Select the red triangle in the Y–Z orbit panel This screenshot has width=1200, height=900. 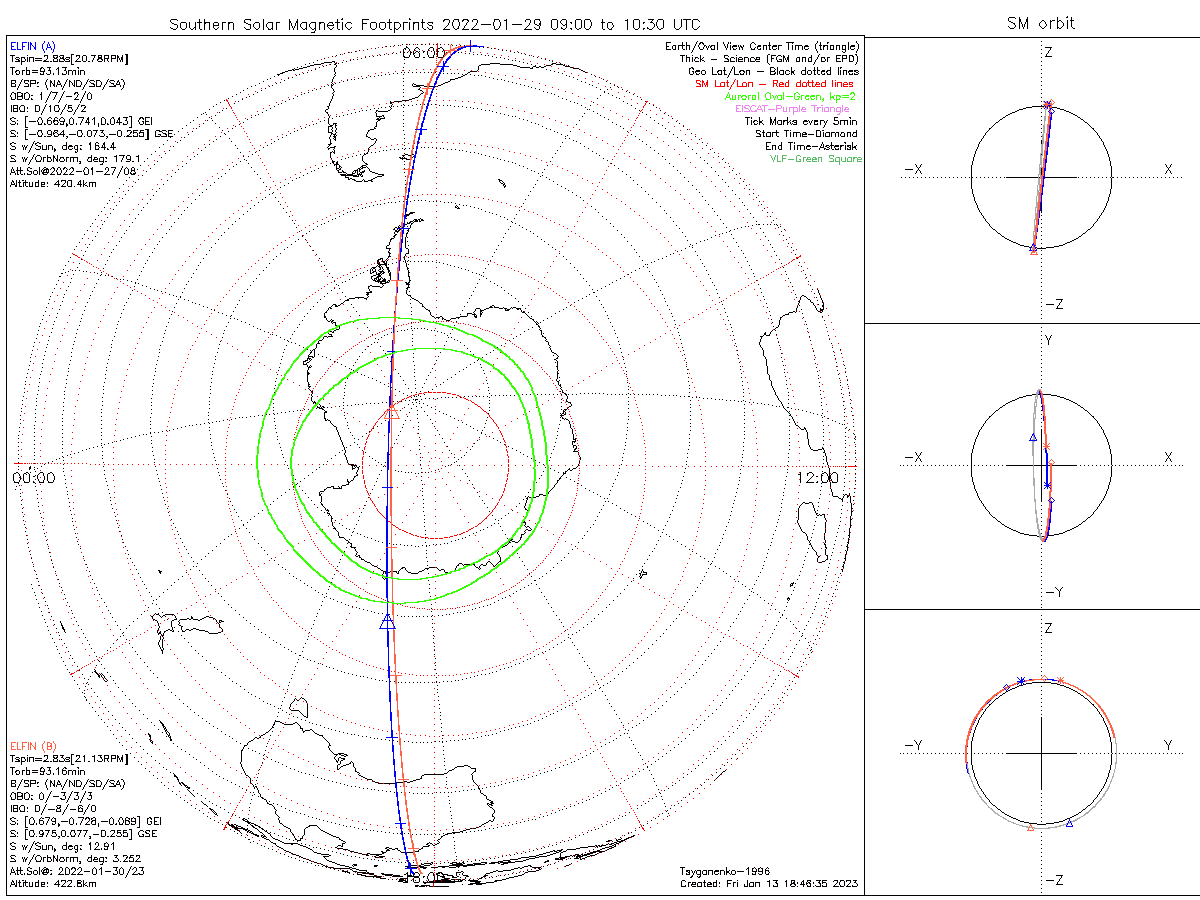click(1031, 827)
